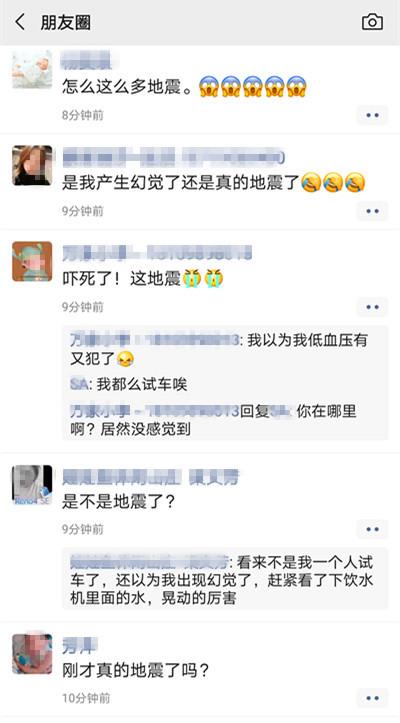Open the camera icon to post
This screenshot has width=400, height=723.
click(x=372, y=22)
